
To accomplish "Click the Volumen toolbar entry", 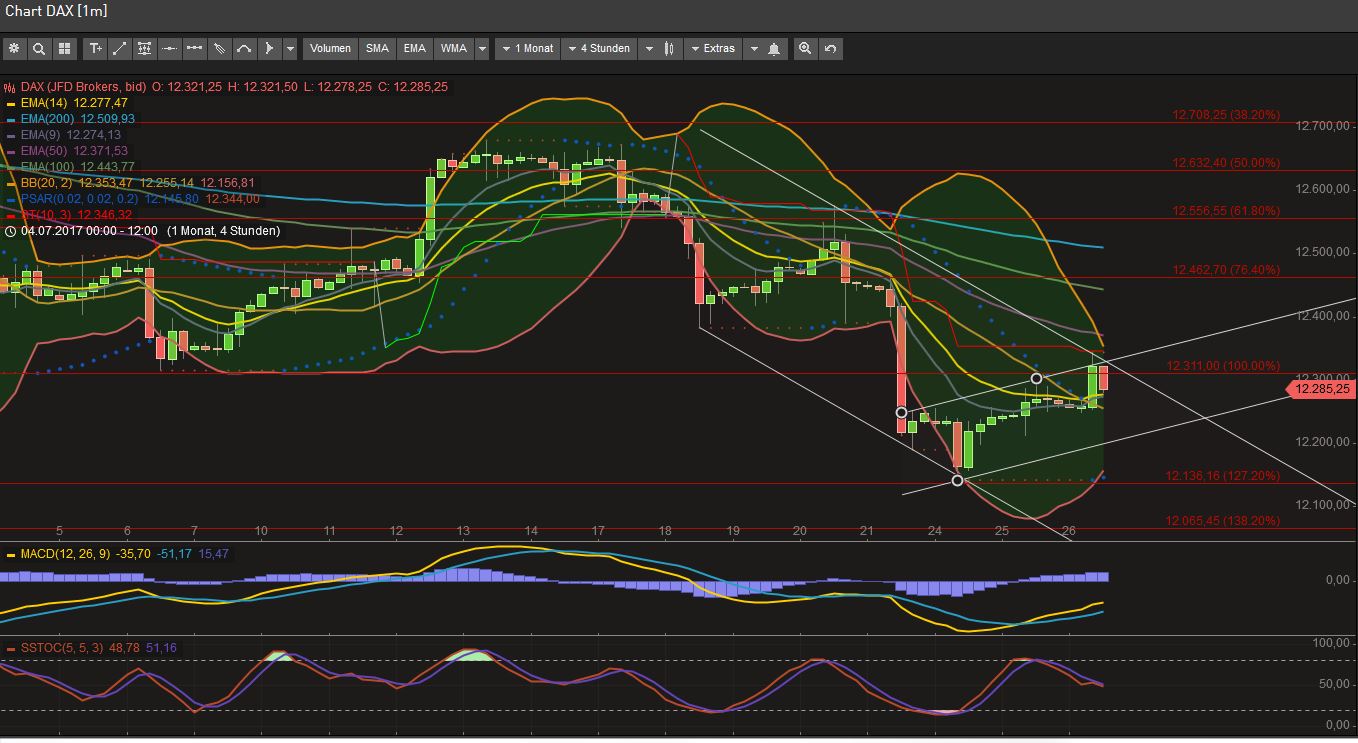I will [x=330, y=48].
